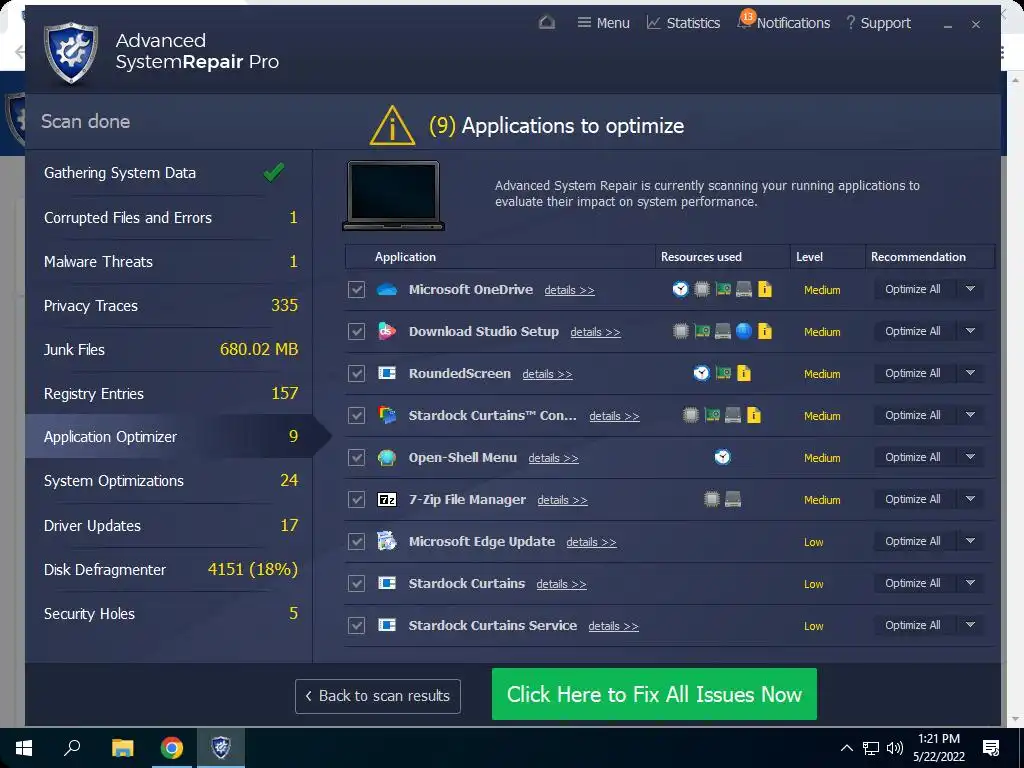This screenshot has width=1024, height=768.
Task: Expand recommendation dropdown arrow for Download Studio Setup
Action: (x=970, y=331)
